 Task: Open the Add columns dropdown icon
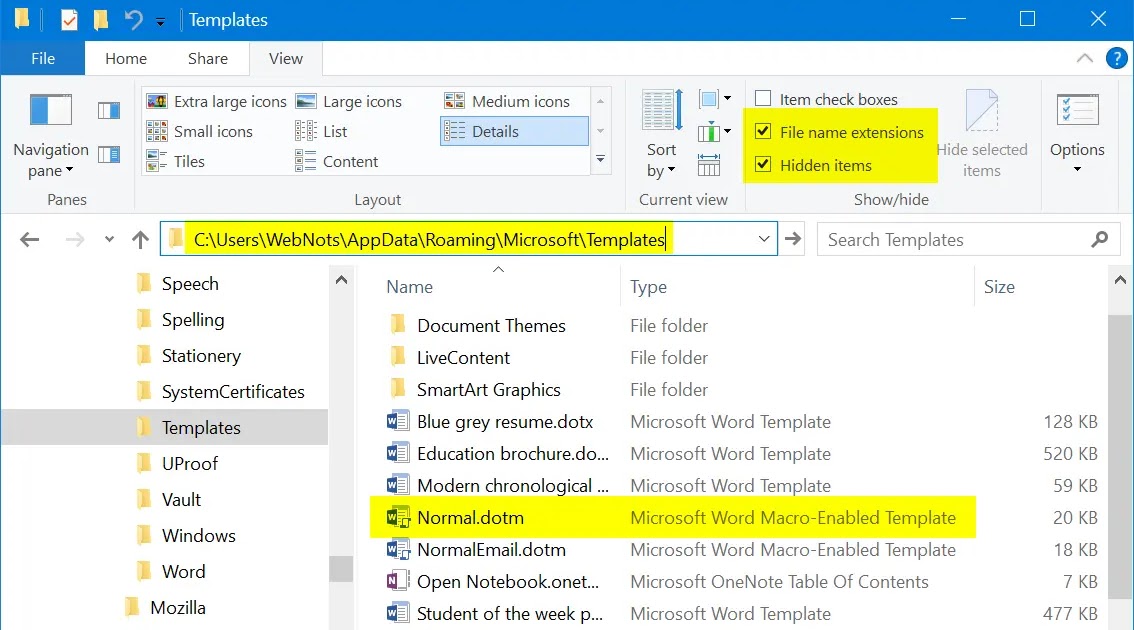(715, 132)
